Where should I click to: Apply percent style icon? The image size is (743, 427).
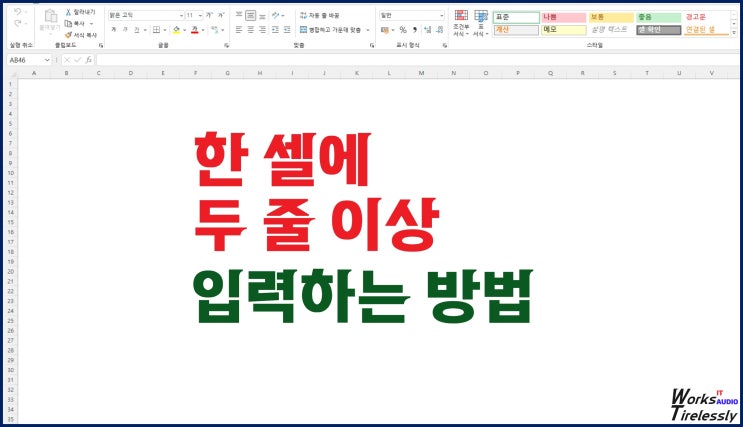(403, 30)
